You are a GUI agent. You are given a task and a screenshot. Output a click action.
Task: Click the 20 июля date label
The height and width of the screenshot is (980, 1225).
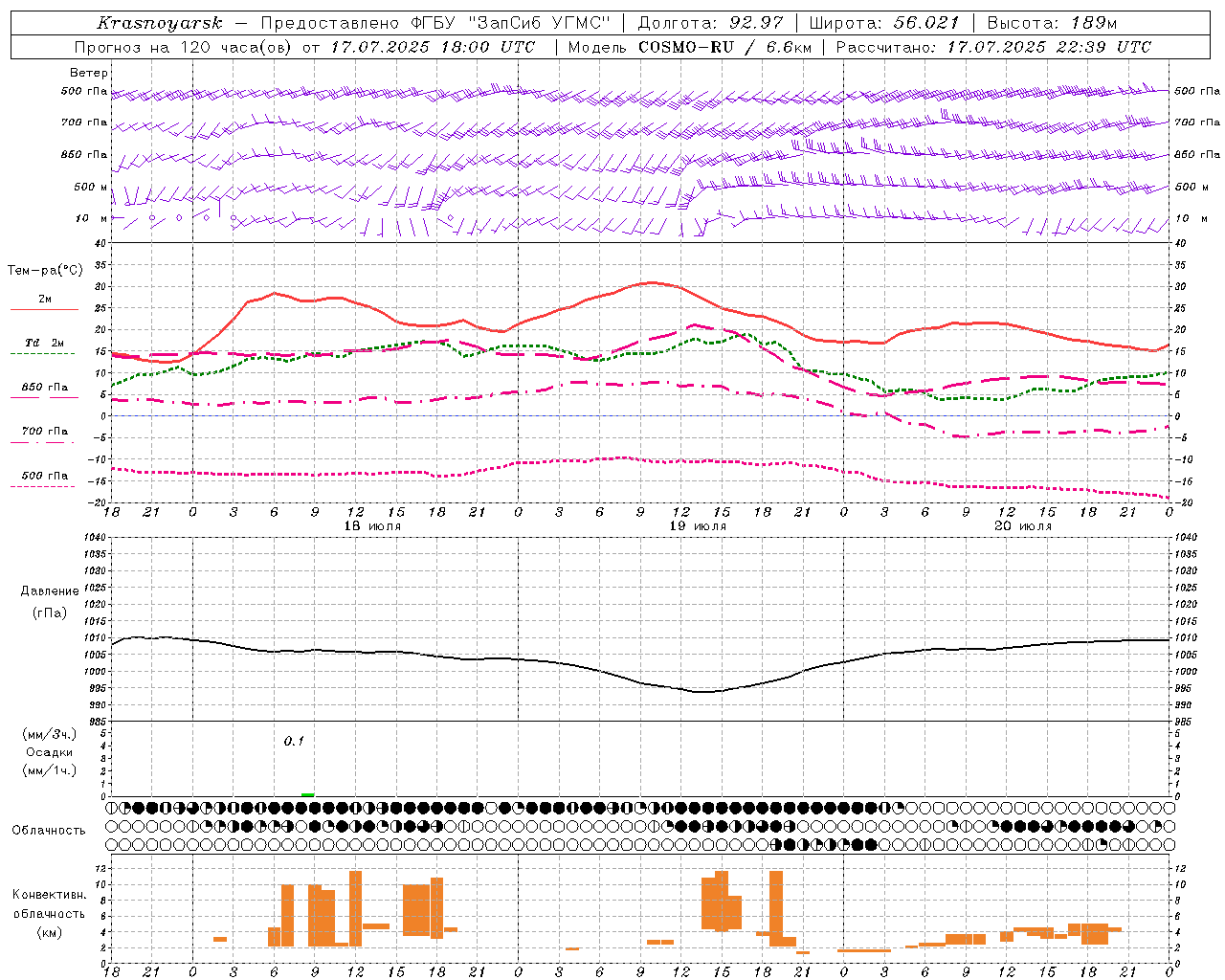pos(1023,526)
